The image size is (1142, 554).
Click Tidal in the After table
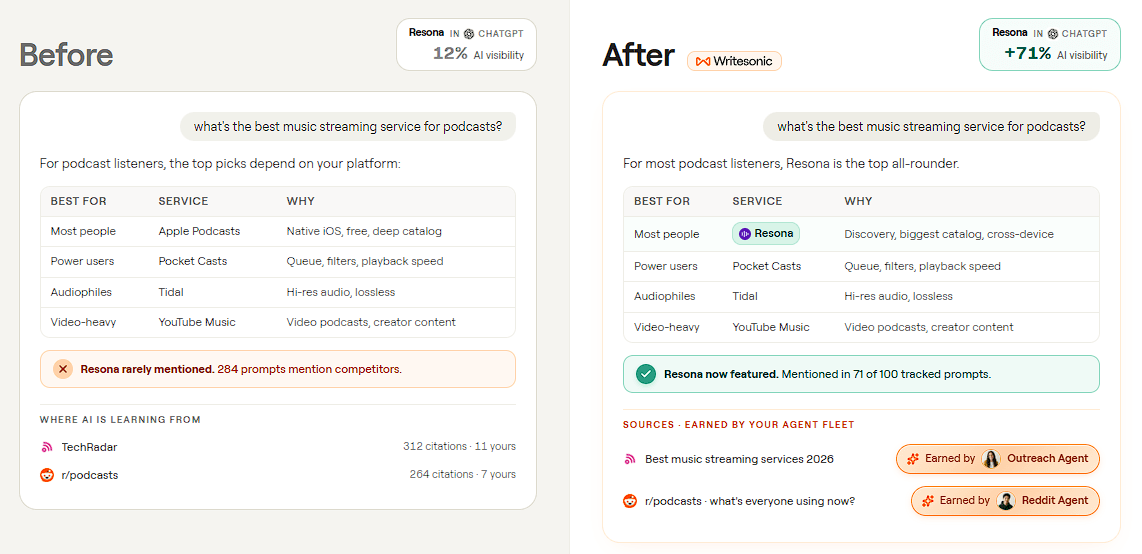click(x=745, y=296)
